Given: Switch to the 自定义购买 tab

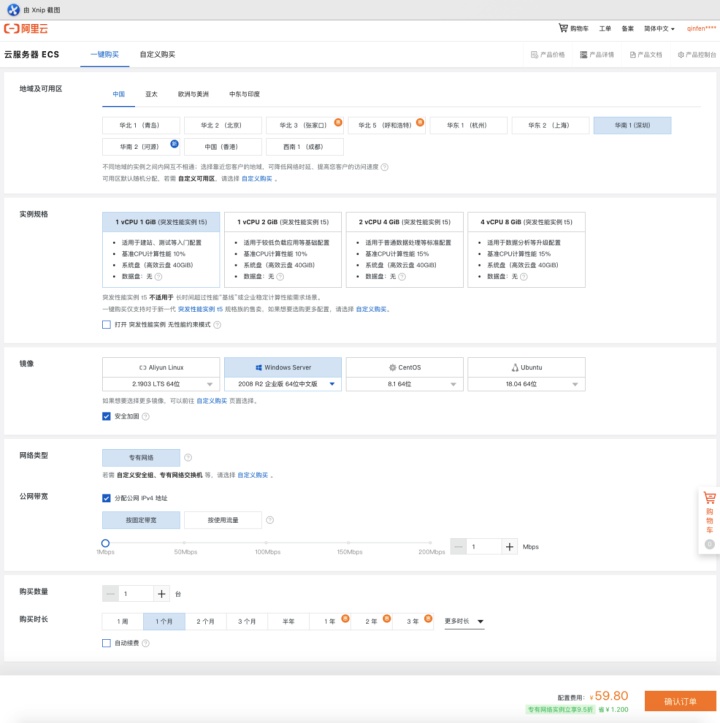Looking at the screenshot, I should [157, 54].
